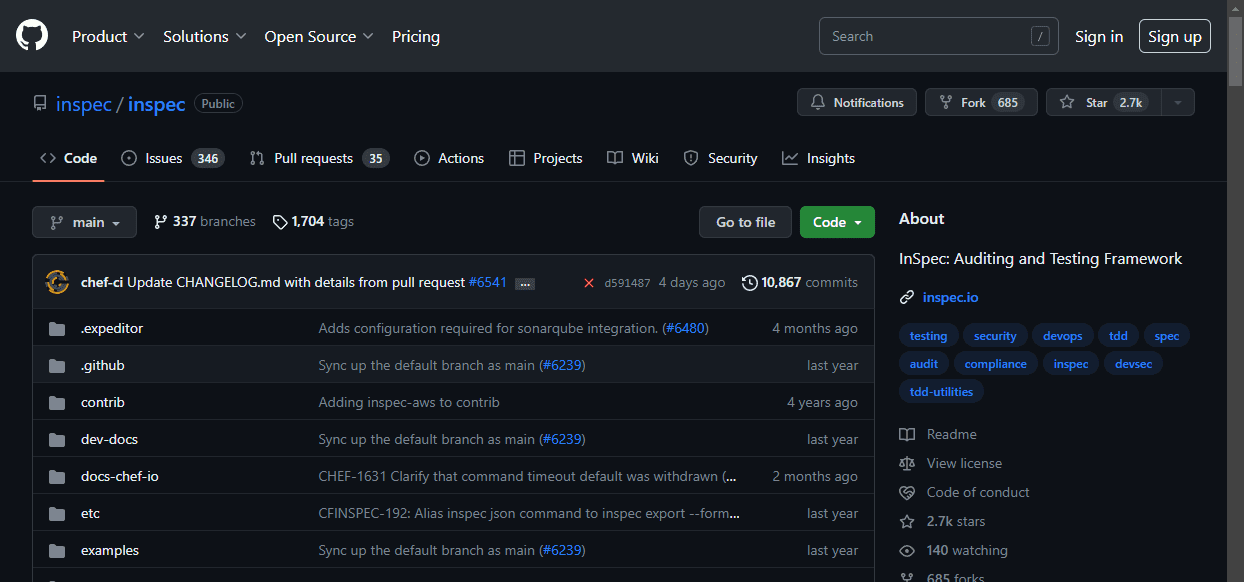Click the compliance topic tag

click(x=995, y=364)
